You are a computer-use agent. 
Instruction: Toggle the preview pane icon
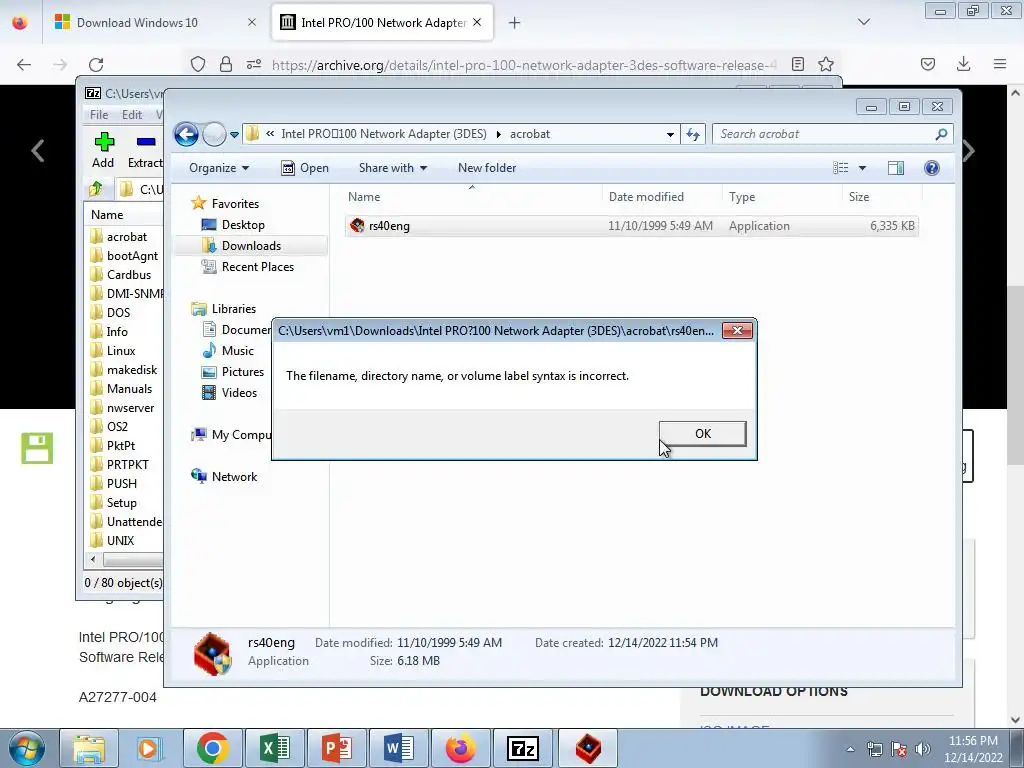[896, 168]
